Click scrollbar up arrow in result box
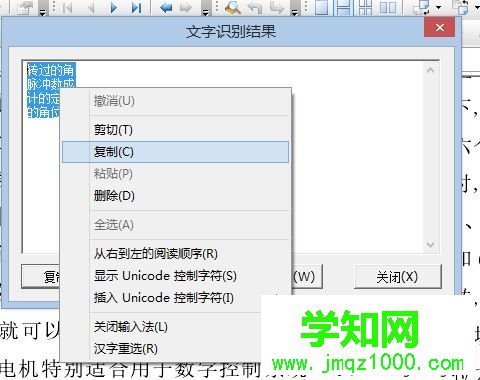The height and width of the screenshot is (380, 480). pyautogui.click(x=430, y=70)
